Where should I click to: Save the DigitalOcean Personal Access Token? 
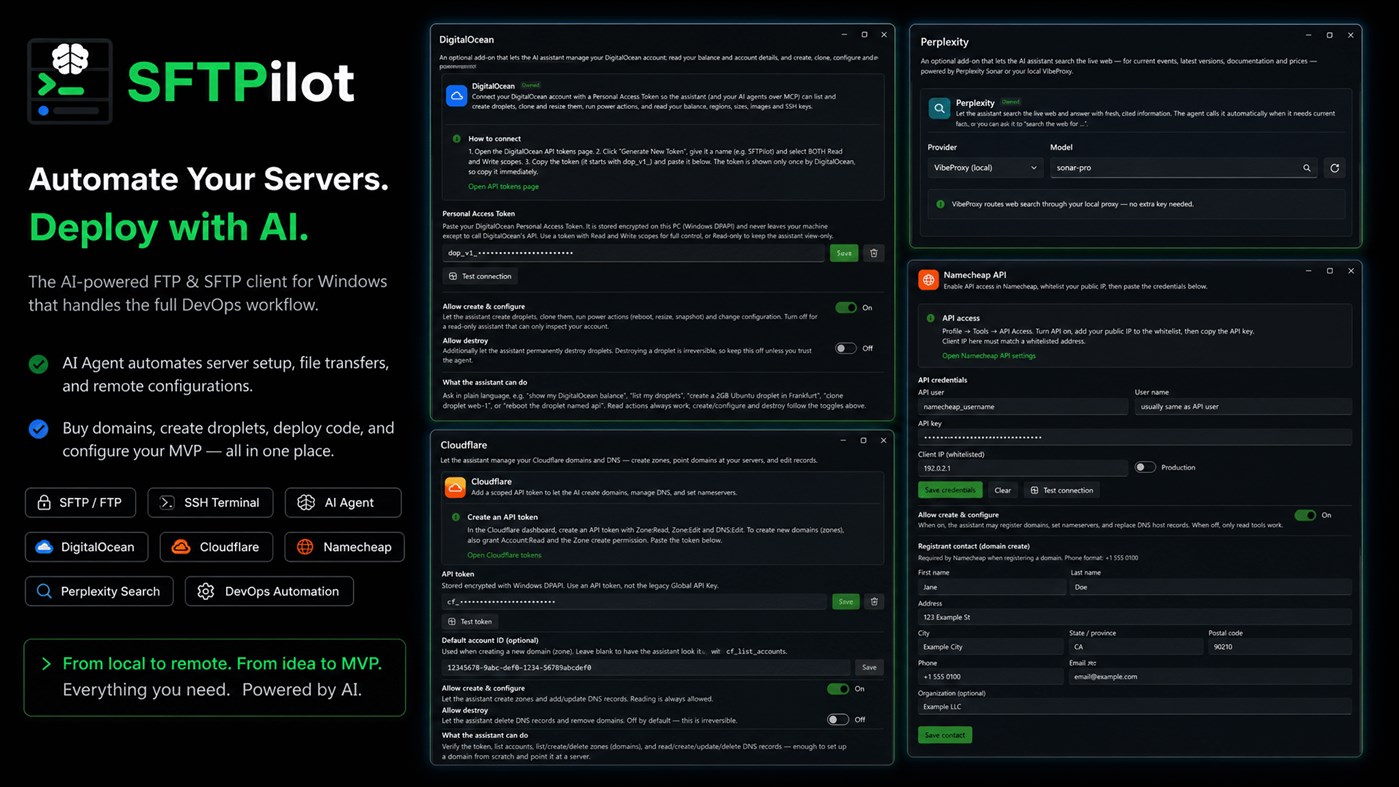click(x=844, y=253)
